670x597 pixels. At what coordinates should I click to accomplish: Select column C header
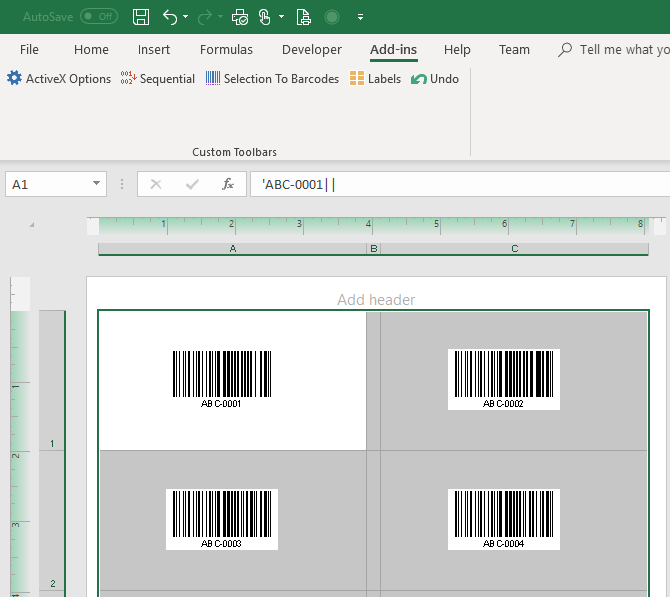pyautogui.click(x=514, y=249)
